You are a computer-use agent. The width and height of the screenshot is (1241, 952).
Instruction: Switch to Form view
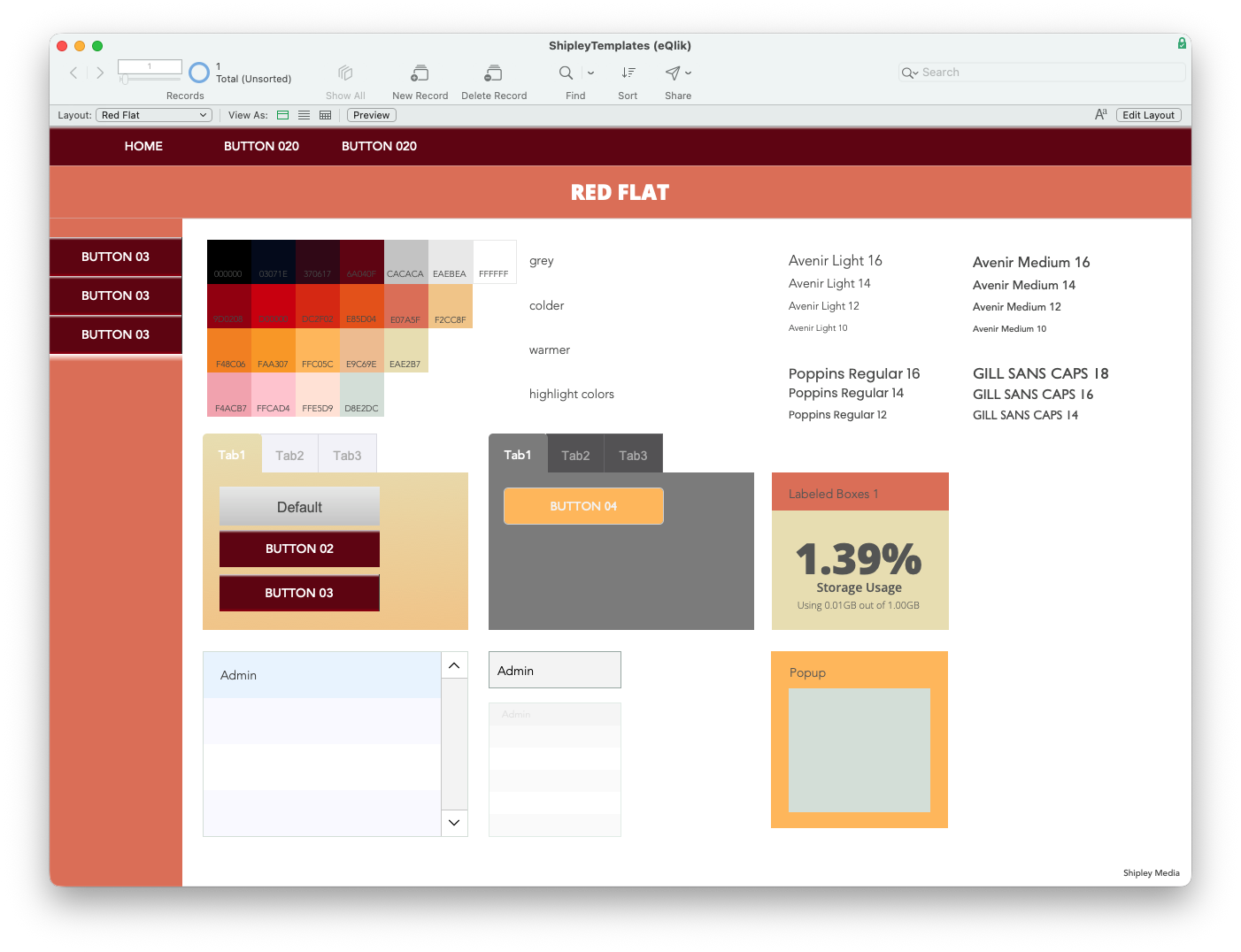(x=283, y=115)
